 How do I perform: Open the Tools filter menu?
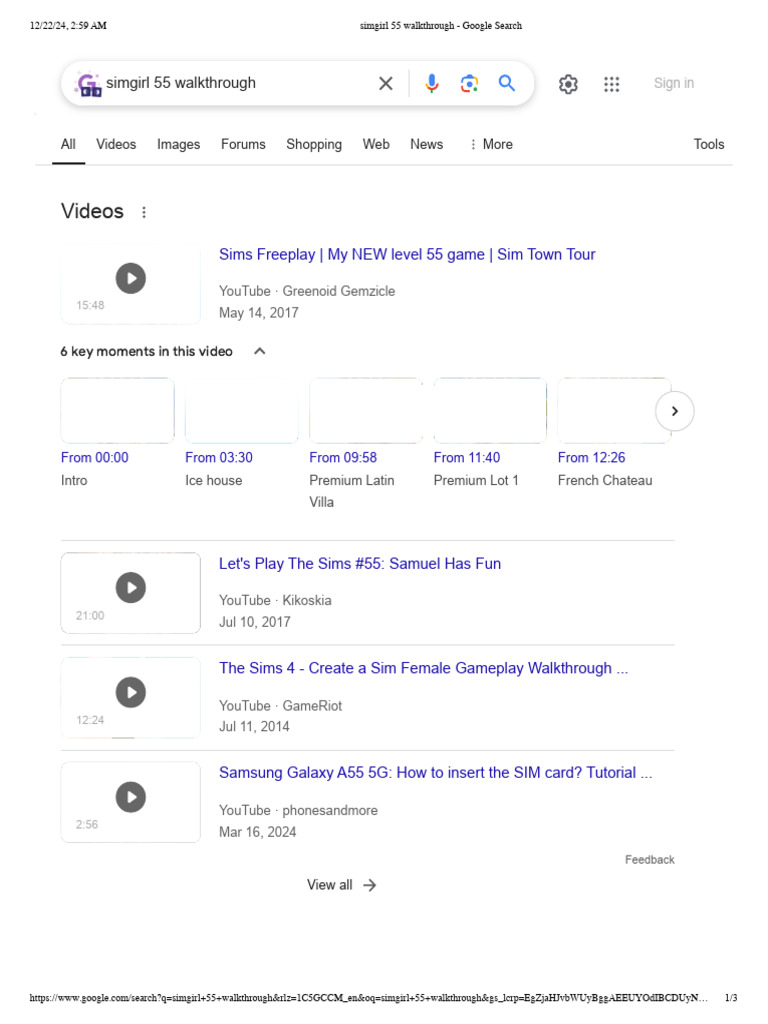(x=708, y=144)
